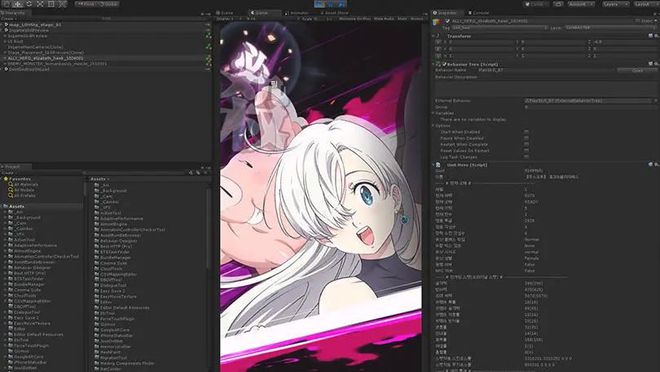Click the Stats button in the Game view

pos(402,19)
